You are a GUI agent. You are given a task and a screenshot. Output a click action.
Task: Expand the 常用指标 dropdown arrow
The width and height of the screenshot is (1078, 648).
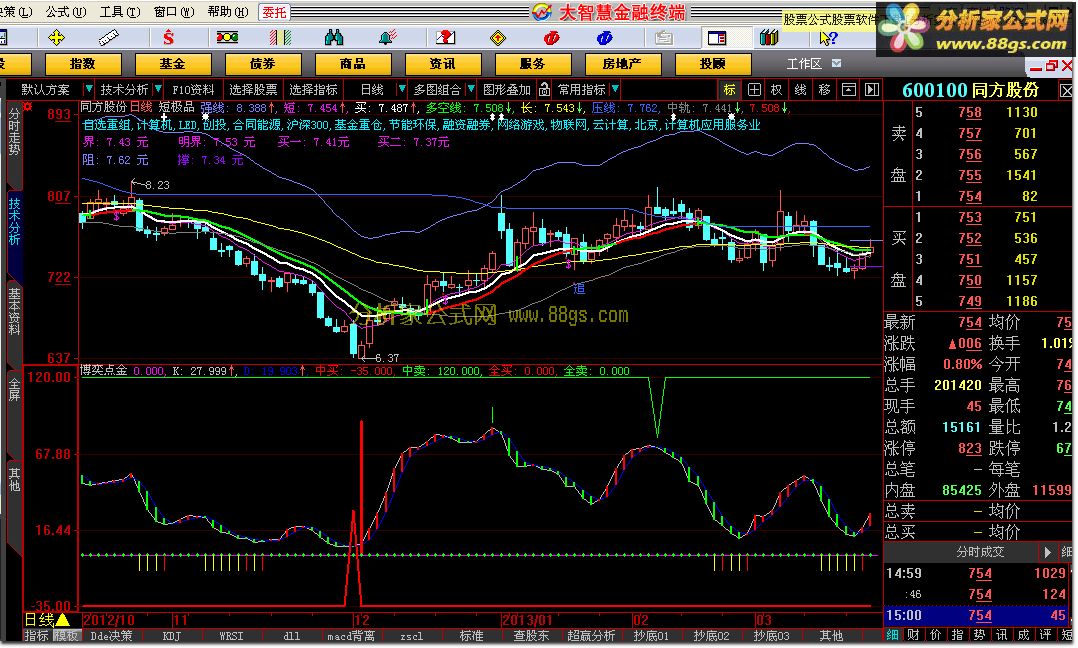coord(615,89)
